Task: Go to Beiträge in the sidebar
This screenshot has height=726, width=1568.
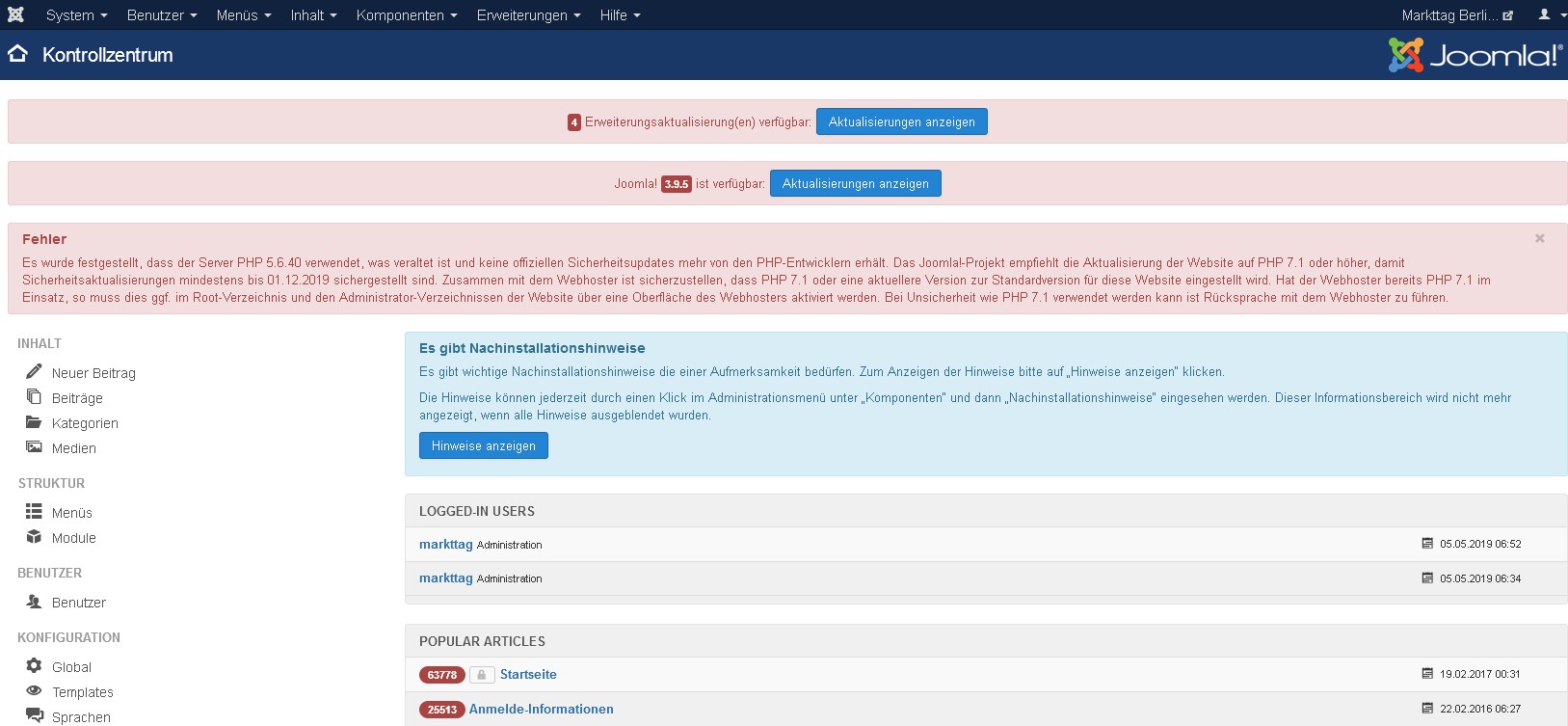Action: (x=77, y=398)
